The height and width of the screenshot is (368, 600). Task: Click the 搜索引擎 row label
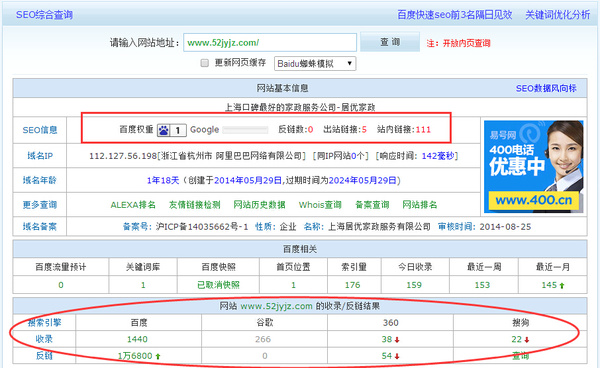[44, 322]
